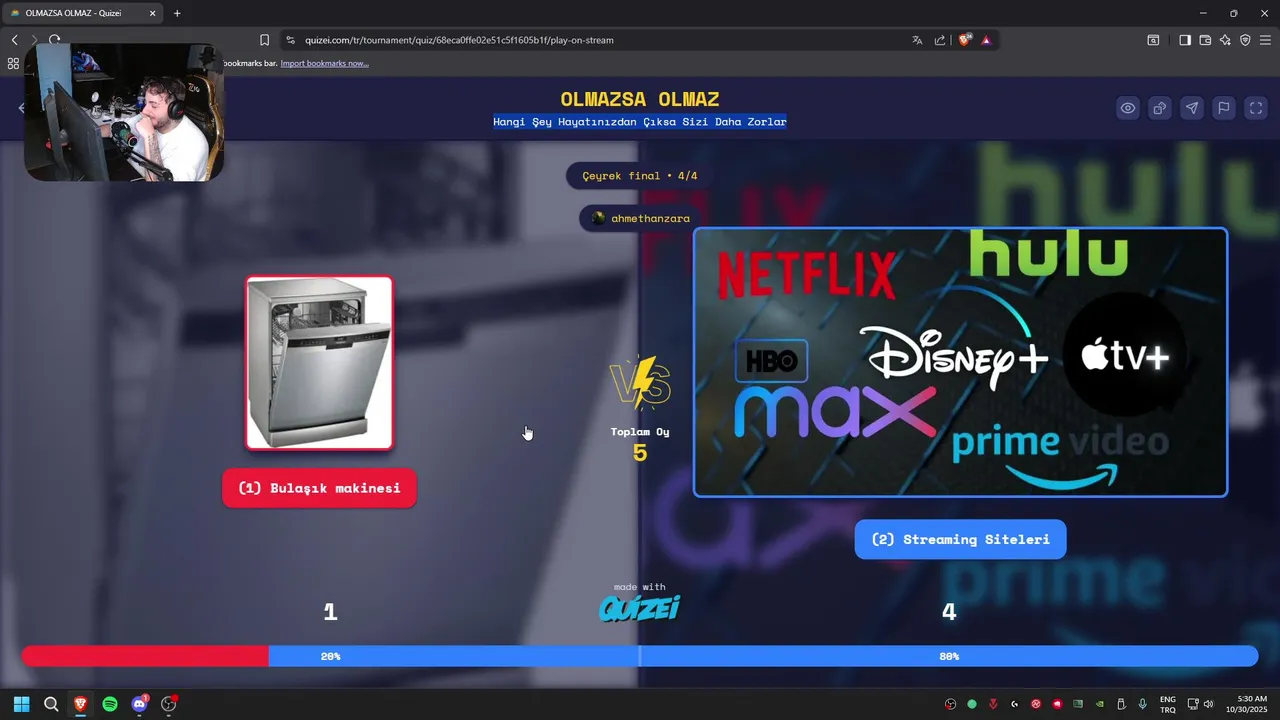Viewport: 1280px width, 720px height.
Task: Click Brave browser taskbar icon
Action: point(80,704)
